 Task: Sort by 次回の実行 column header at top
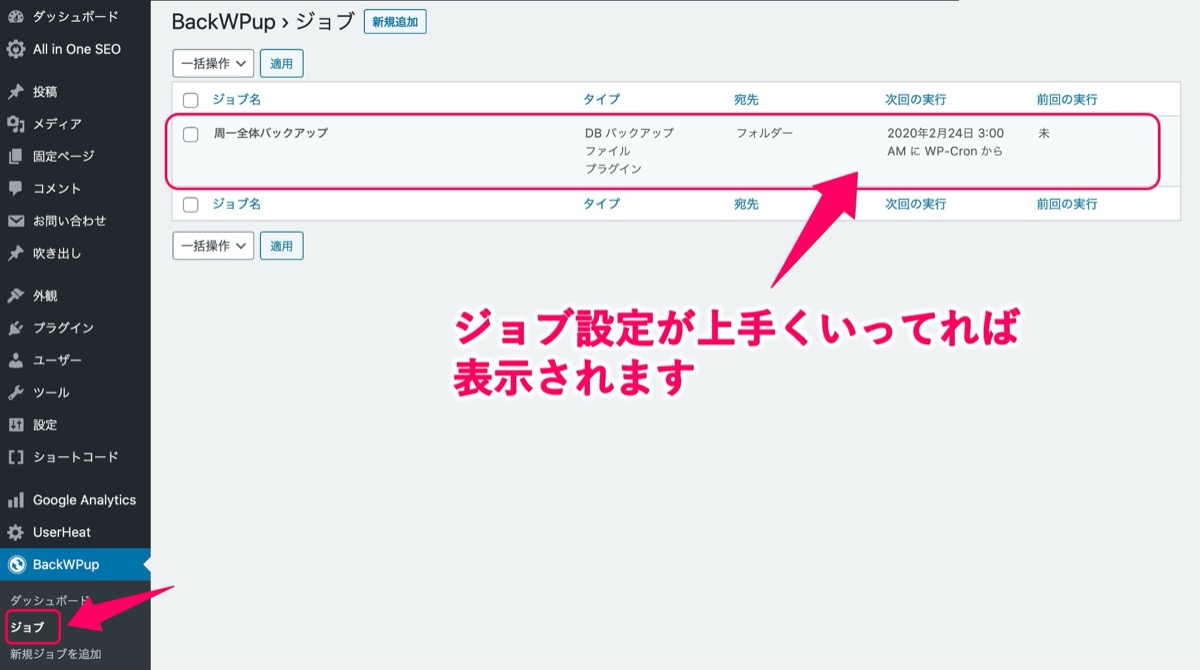[x=916, y=100]
